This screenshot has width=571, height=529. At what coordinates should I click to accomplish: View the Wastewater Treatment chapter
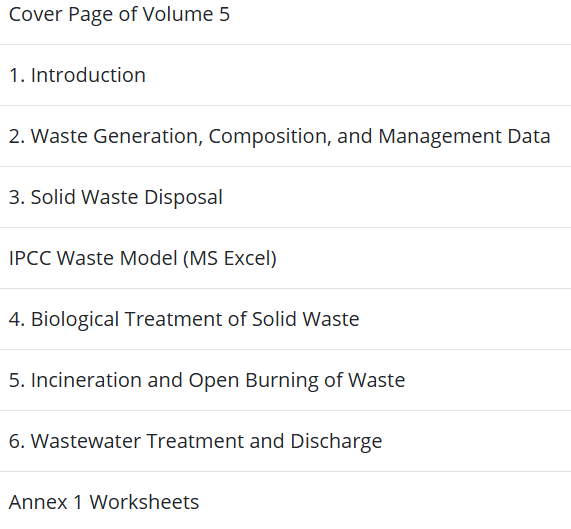(x=196, y=441)
